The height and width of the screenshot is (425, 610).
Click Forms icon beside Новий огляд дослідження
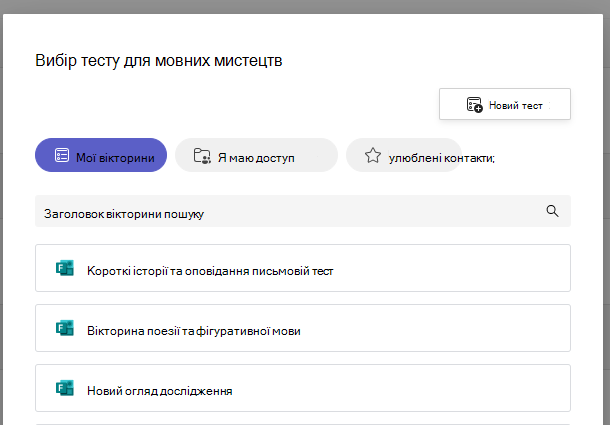pyautogui.click(x=65, y=388)
